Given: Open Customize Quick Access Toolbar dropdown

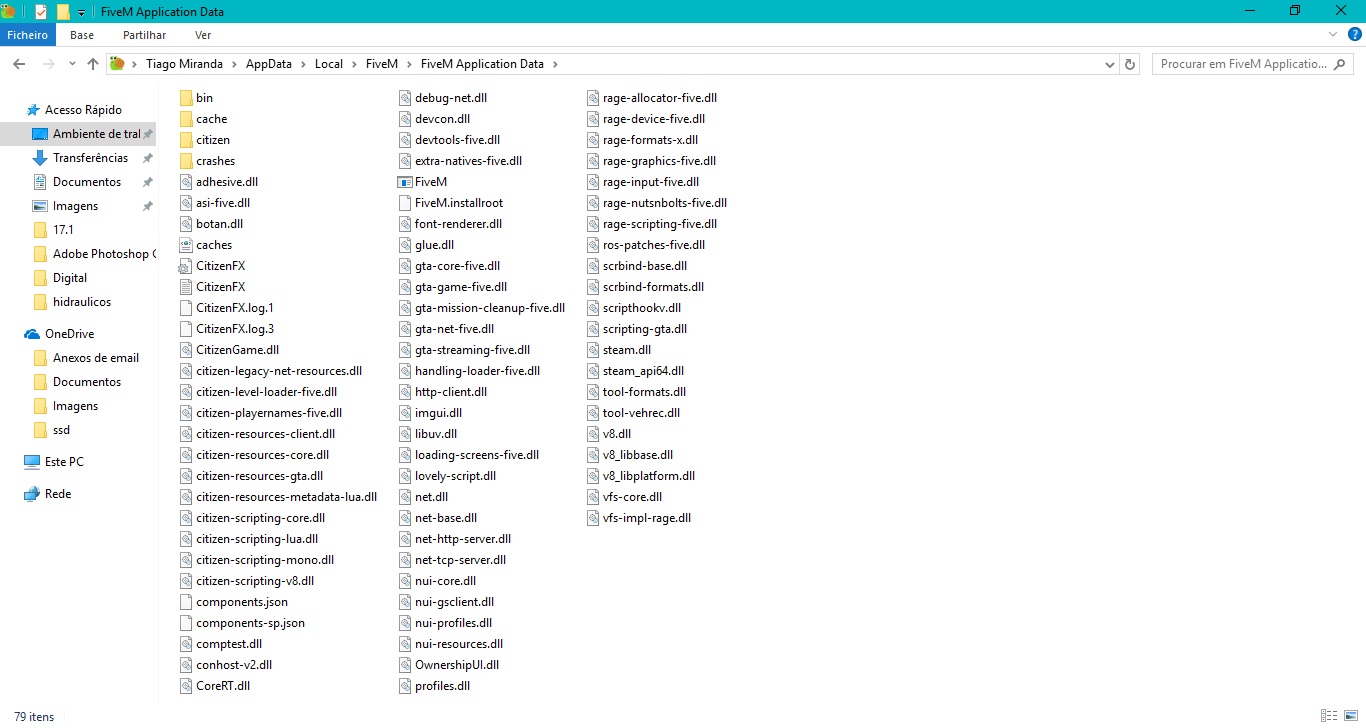Looking at the screenshot, I should [82, 12].
